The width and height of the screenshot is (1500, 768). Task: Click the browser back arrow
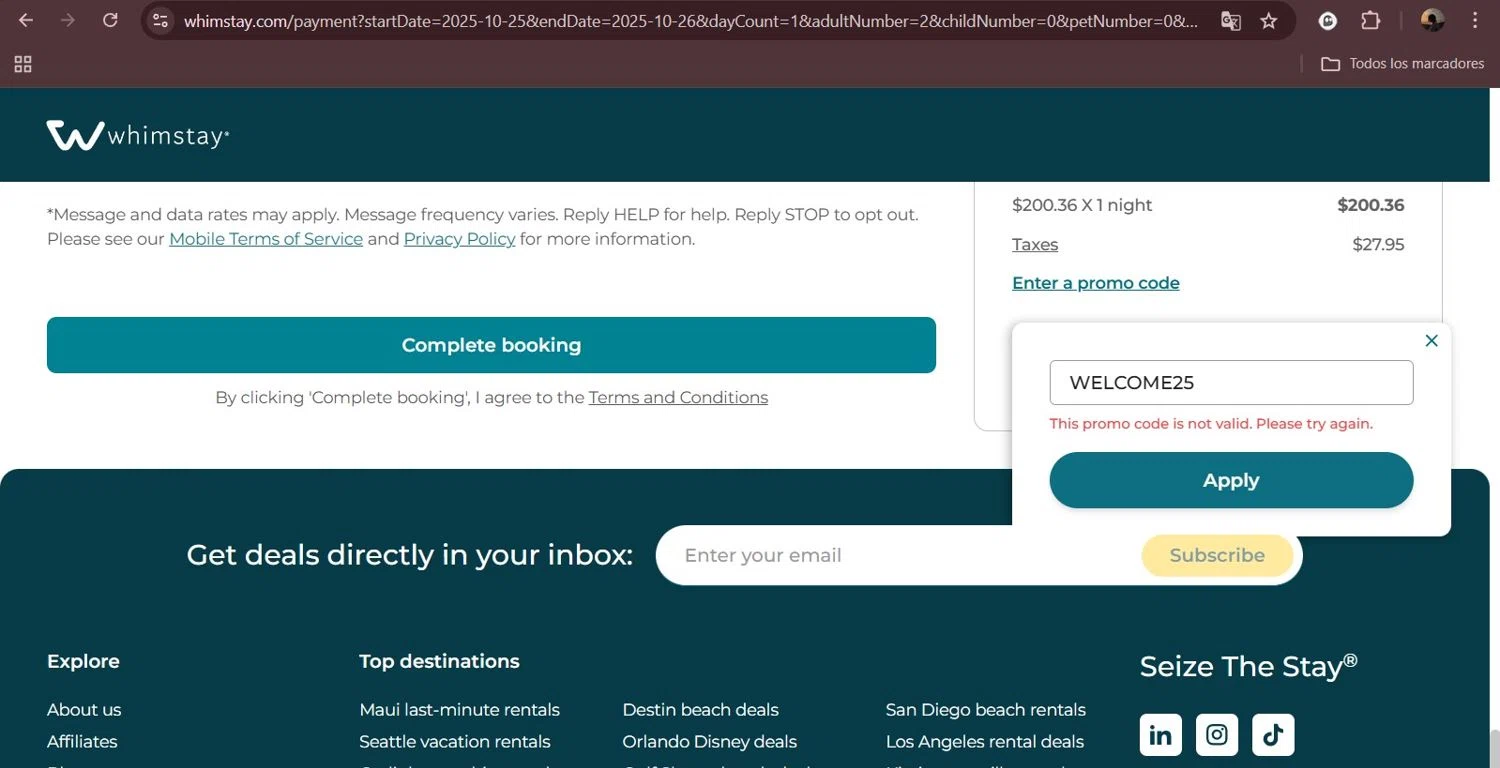26,20
